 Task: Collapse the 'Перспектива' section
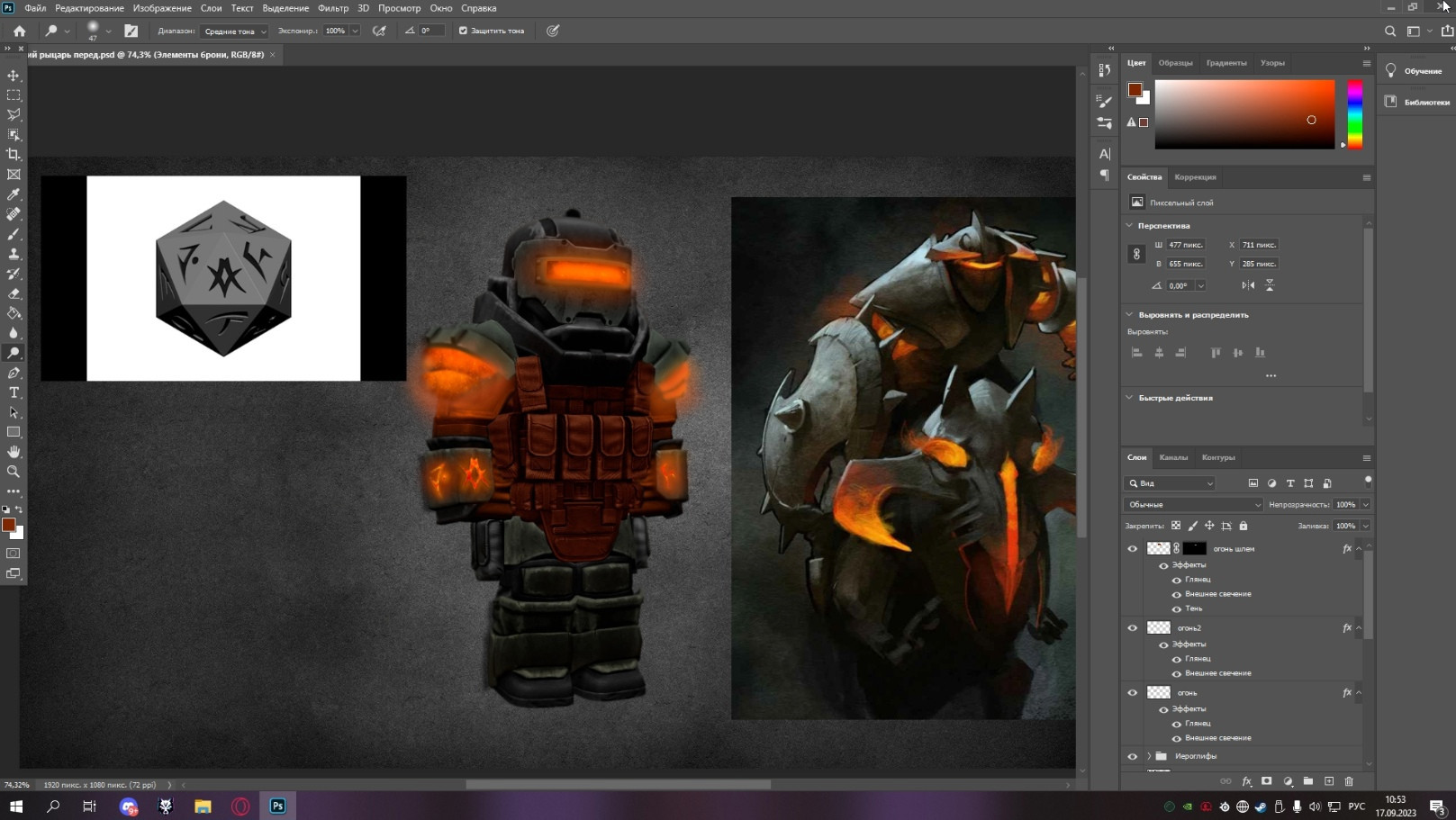pyautogui.click(x=1129, y=225)
